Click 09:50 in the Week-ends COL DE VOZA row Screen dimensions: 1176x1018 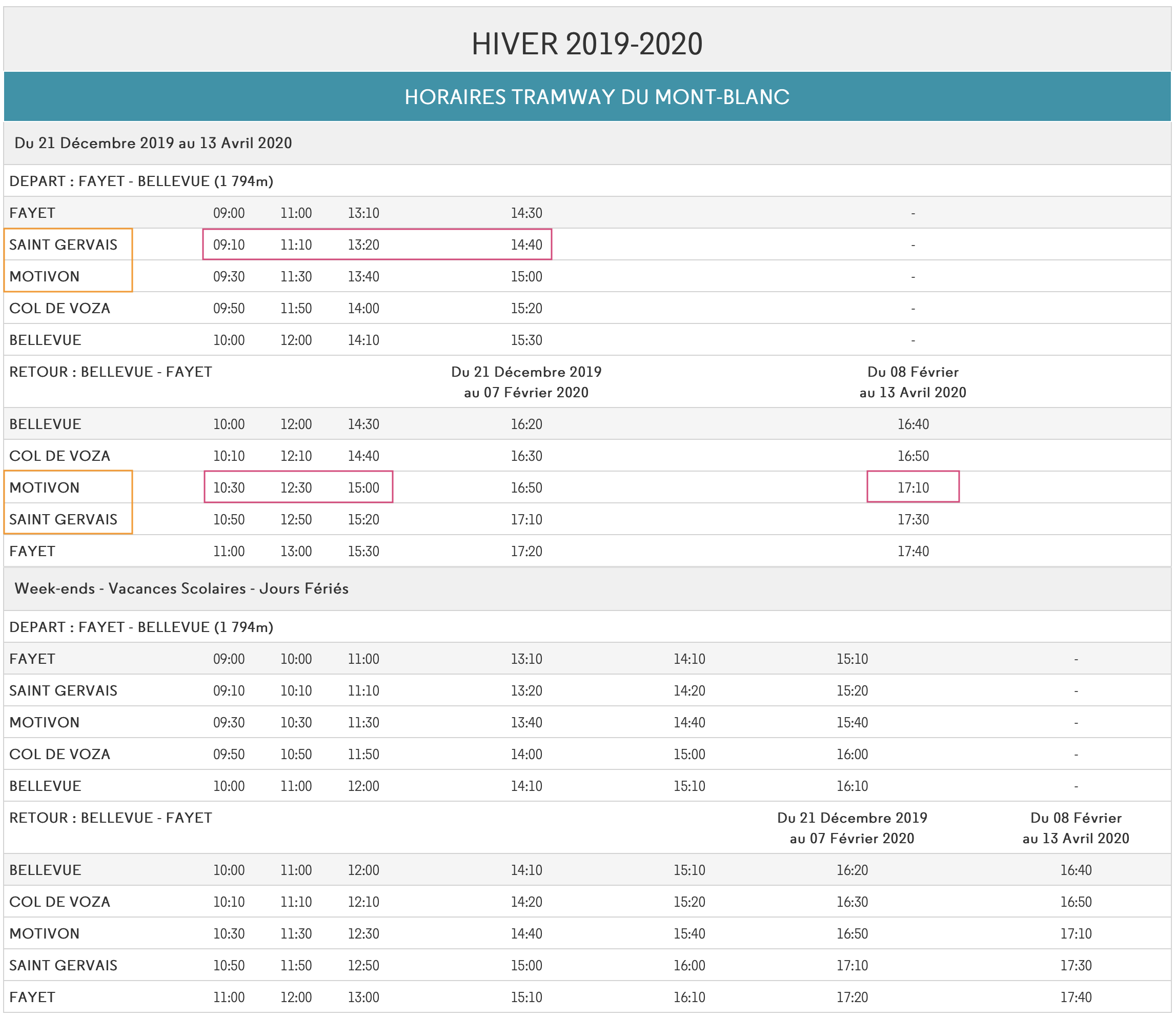[229, 754]
